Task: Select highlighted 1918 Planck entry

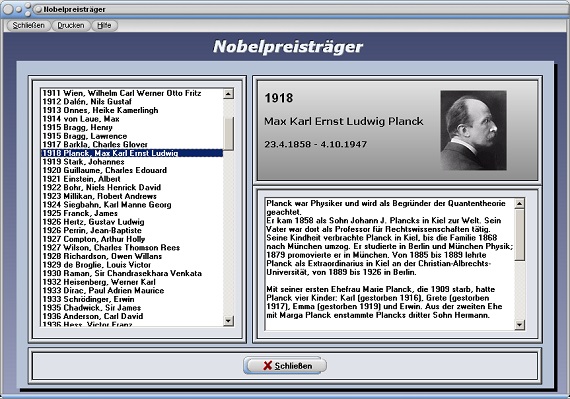Action: (x=132, y=153)
